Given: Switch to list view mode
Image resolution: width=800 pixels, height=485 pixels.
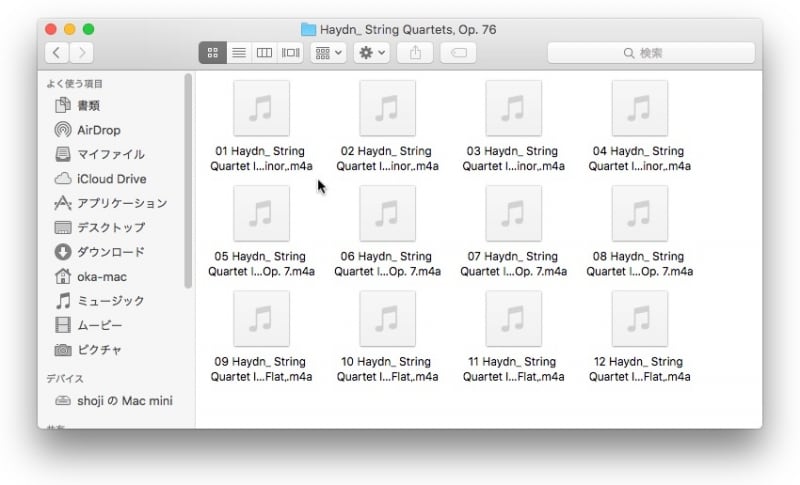Looking at the screenshot, I should (239, 52).
